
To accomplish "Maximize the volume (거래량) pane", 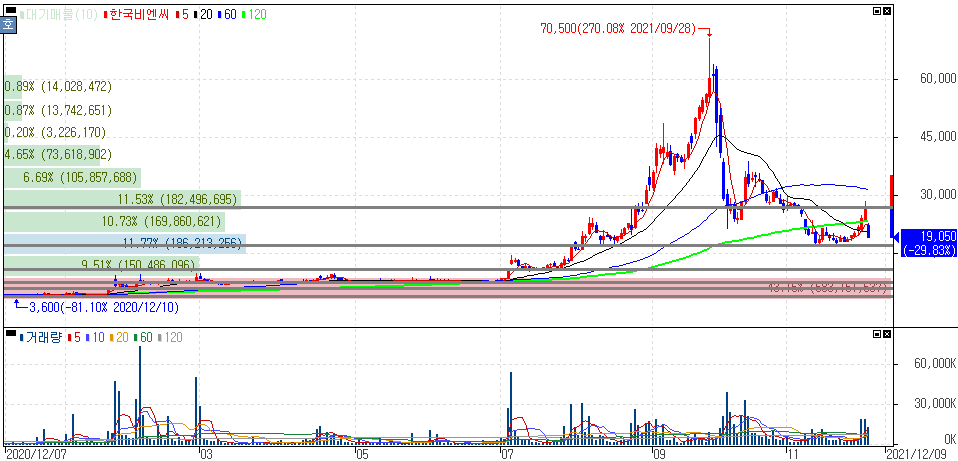I will tap(877, 334).
